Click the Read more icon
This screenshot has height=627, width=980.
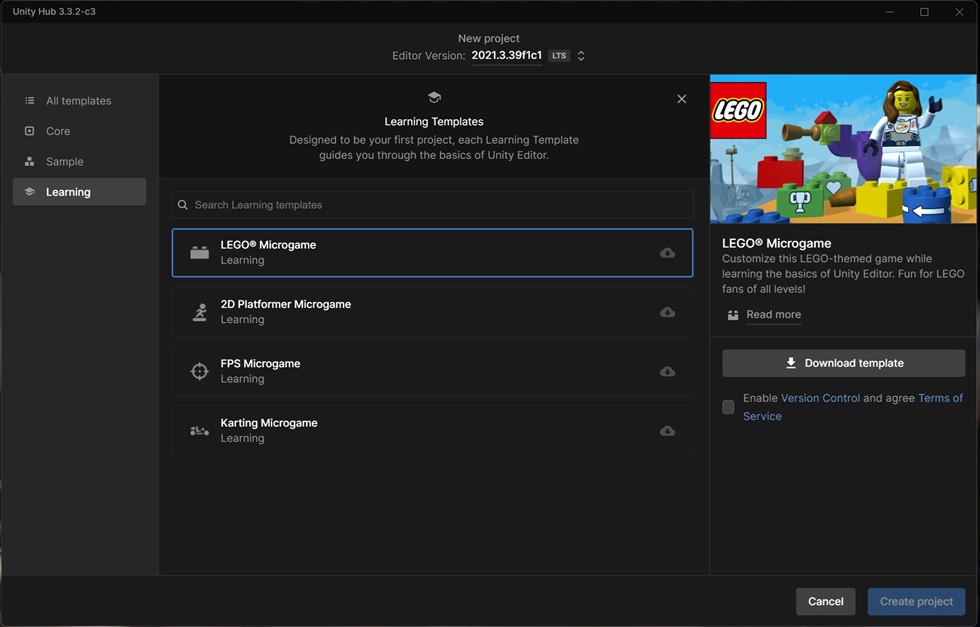point(733,315)
